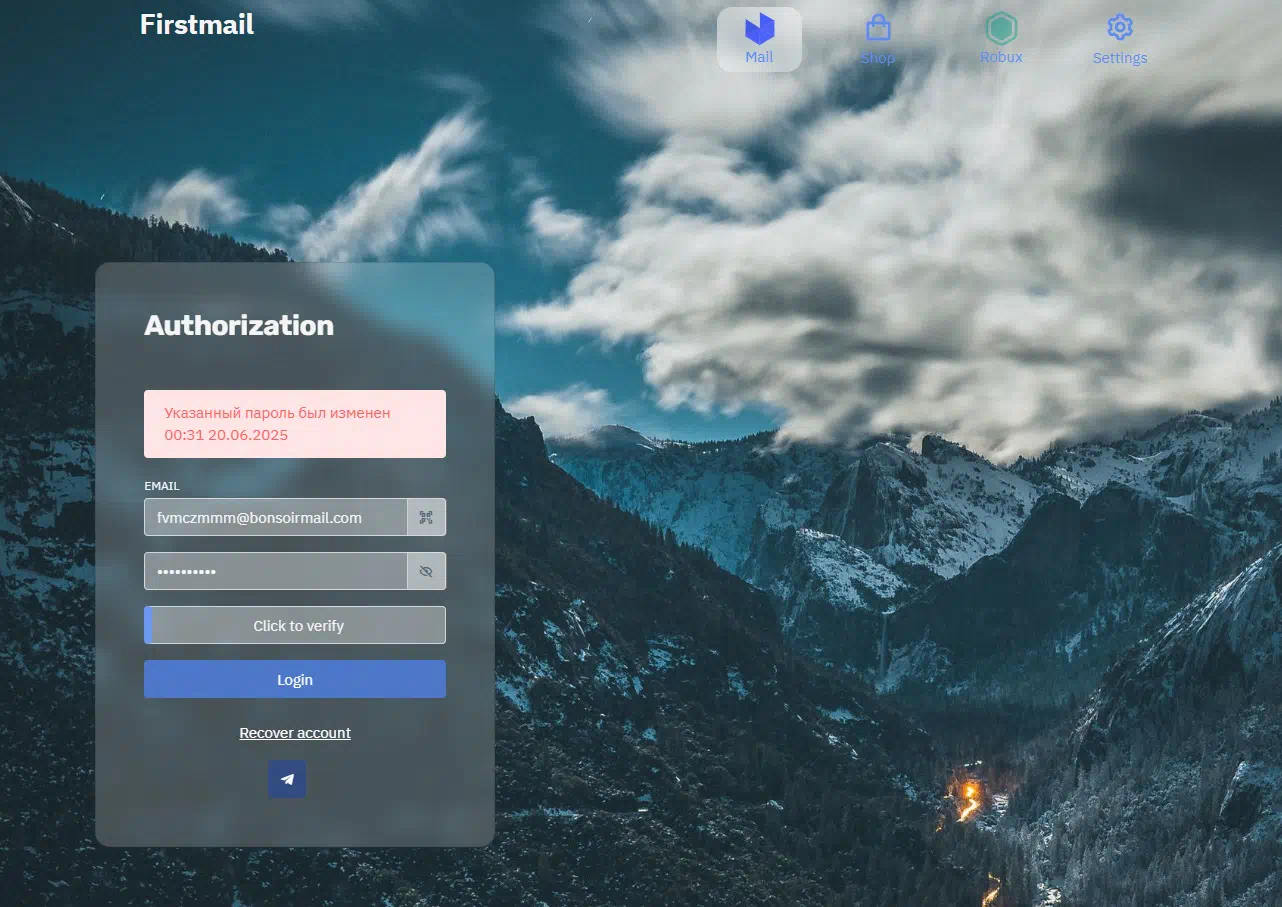Click the Firstmail logo text
The image size is (1282, 907).
(x=197, y=24)
